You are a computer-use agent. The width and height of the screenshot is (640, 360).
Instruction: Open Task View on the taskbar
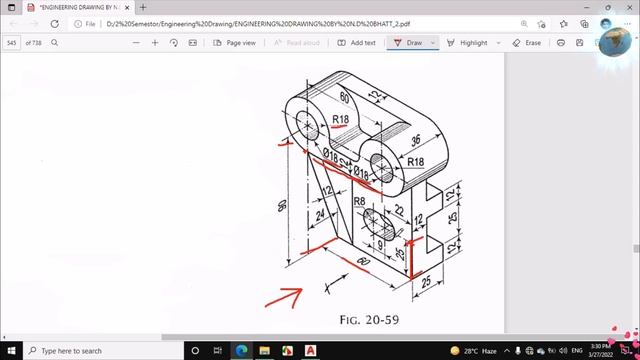(218, 351)
